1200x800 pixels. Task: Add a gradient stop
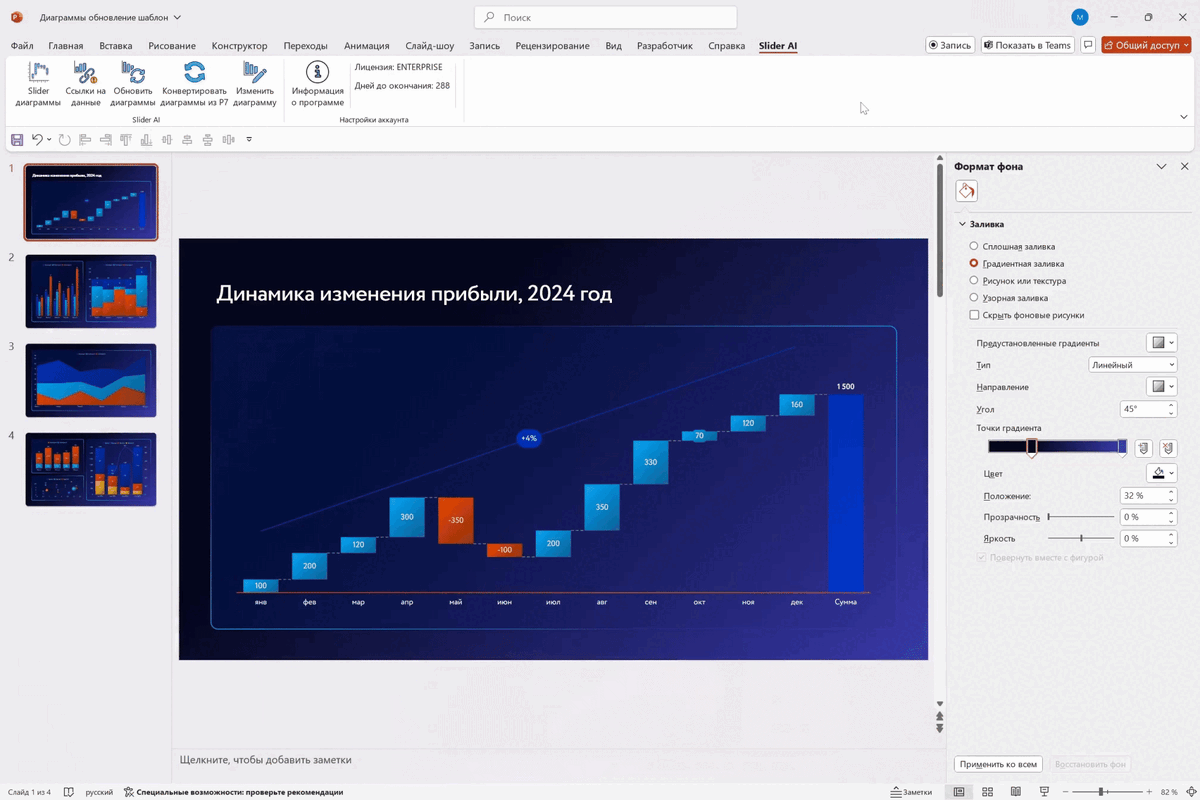pos(1144,449)
